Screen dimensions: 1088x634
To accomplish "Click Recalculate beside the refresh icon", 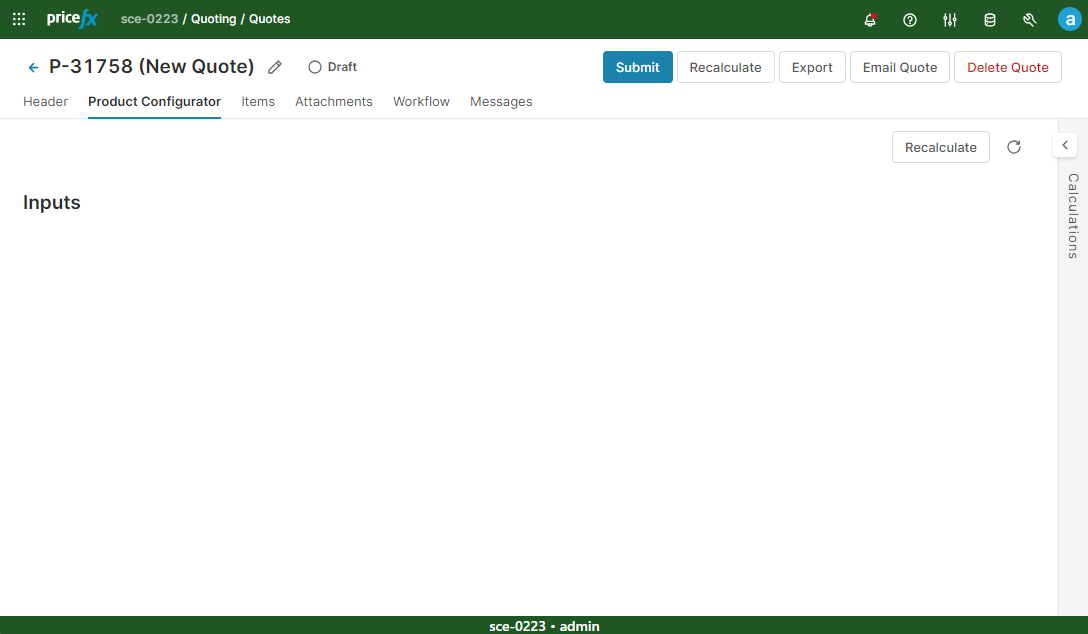I will pyautogui.click(x=940, y=147).
